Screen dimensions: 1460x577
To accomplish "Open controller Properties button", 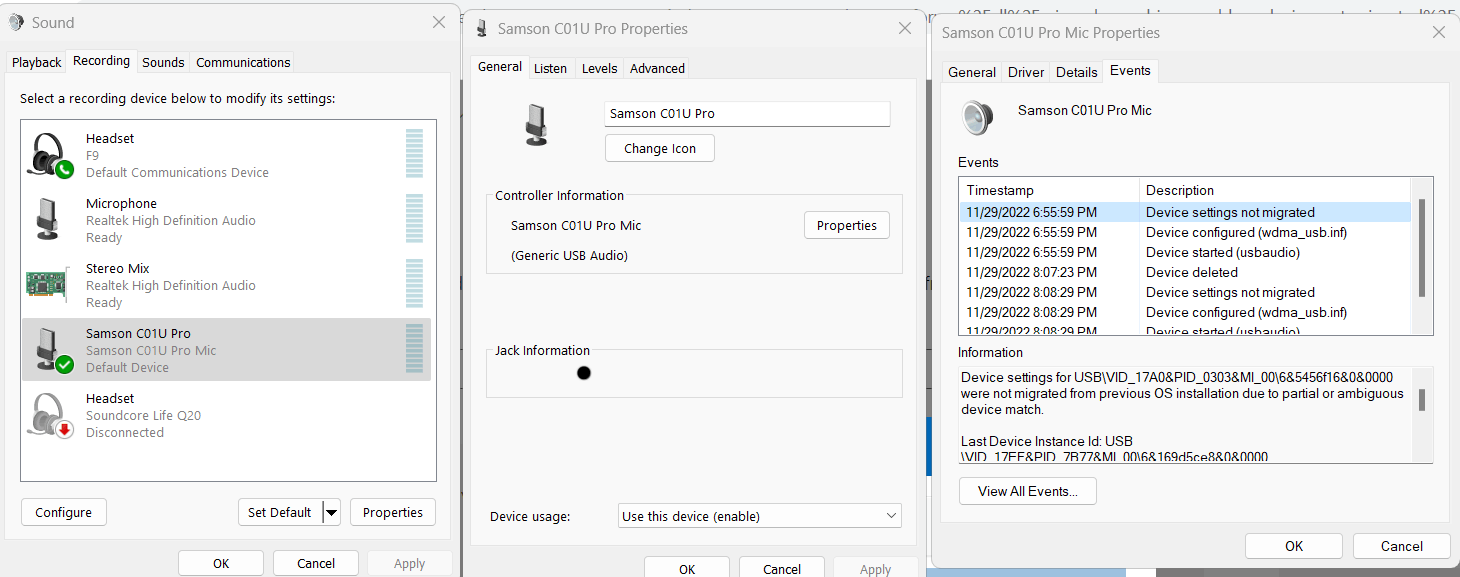I will click(847, 225).
